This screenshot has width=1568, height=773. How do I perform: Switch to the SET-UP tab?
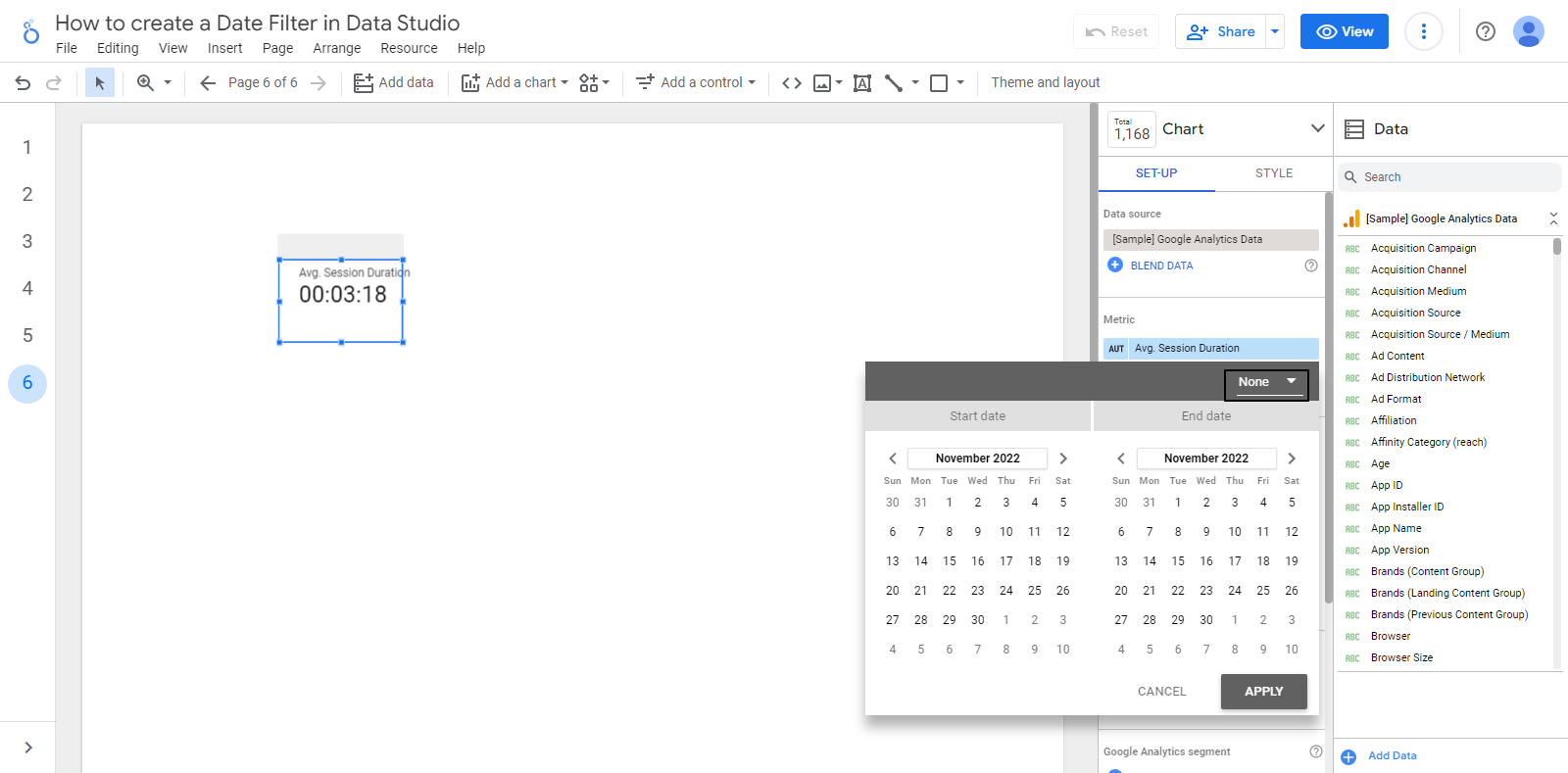click(1156, 173)
